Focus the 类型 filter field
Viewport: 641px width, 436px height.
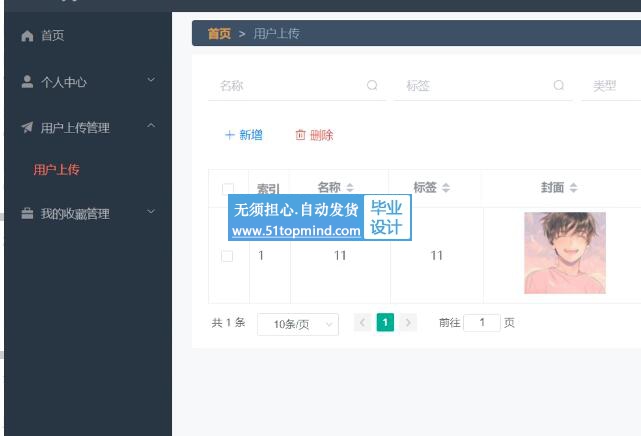611,85
